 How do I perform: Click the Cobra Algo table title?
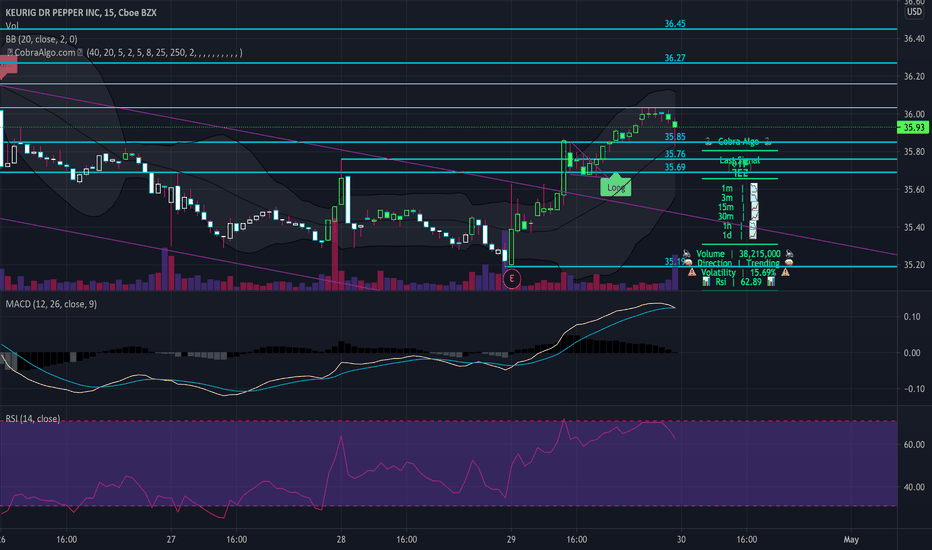(738, 142)
